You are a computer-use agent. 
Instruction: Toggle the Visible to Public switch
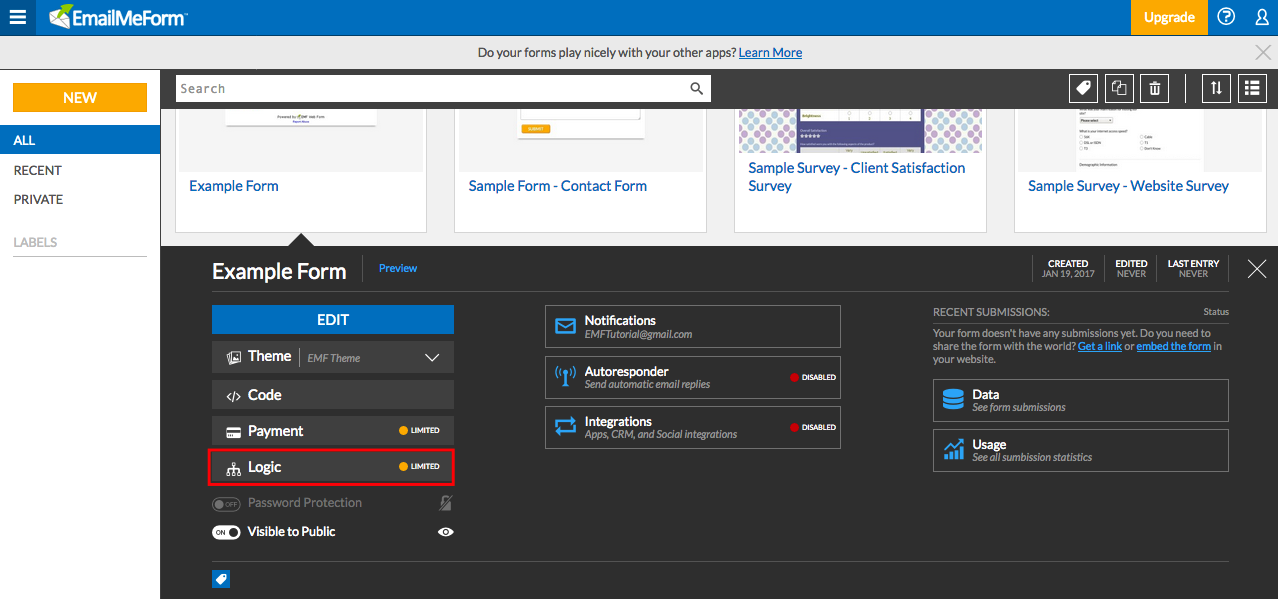(x=226, y=532)
